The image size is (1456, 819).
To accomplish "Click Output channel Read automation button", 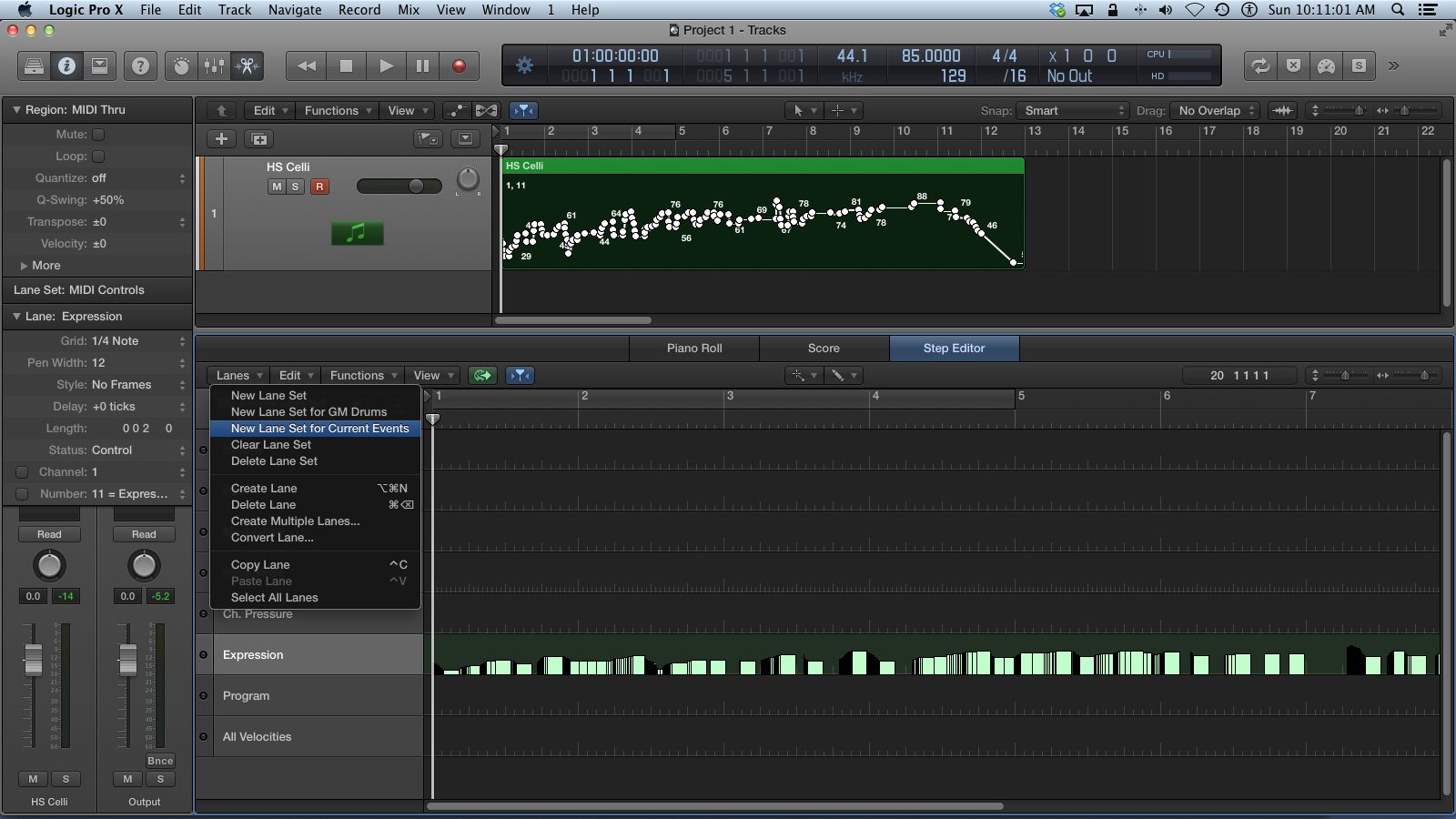I will tap(144, 534).
